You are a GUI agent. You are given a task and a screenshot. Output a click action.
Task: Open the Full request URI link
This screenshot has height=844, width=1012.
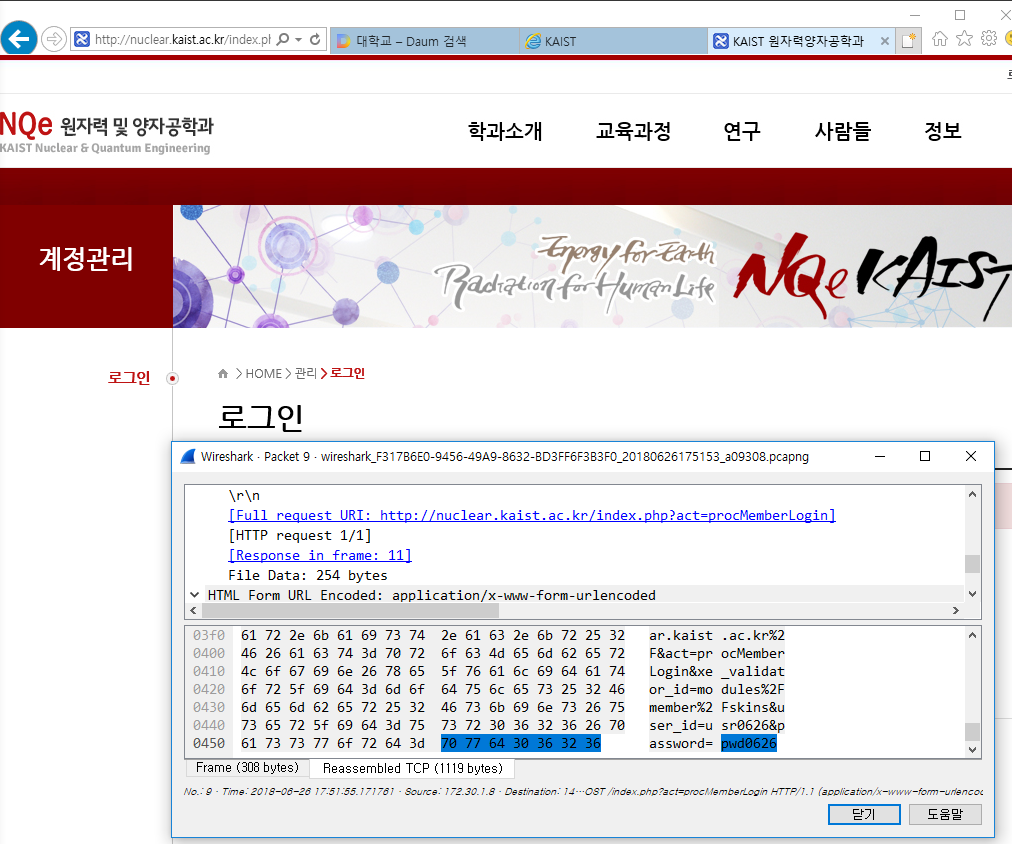[532, 516]
